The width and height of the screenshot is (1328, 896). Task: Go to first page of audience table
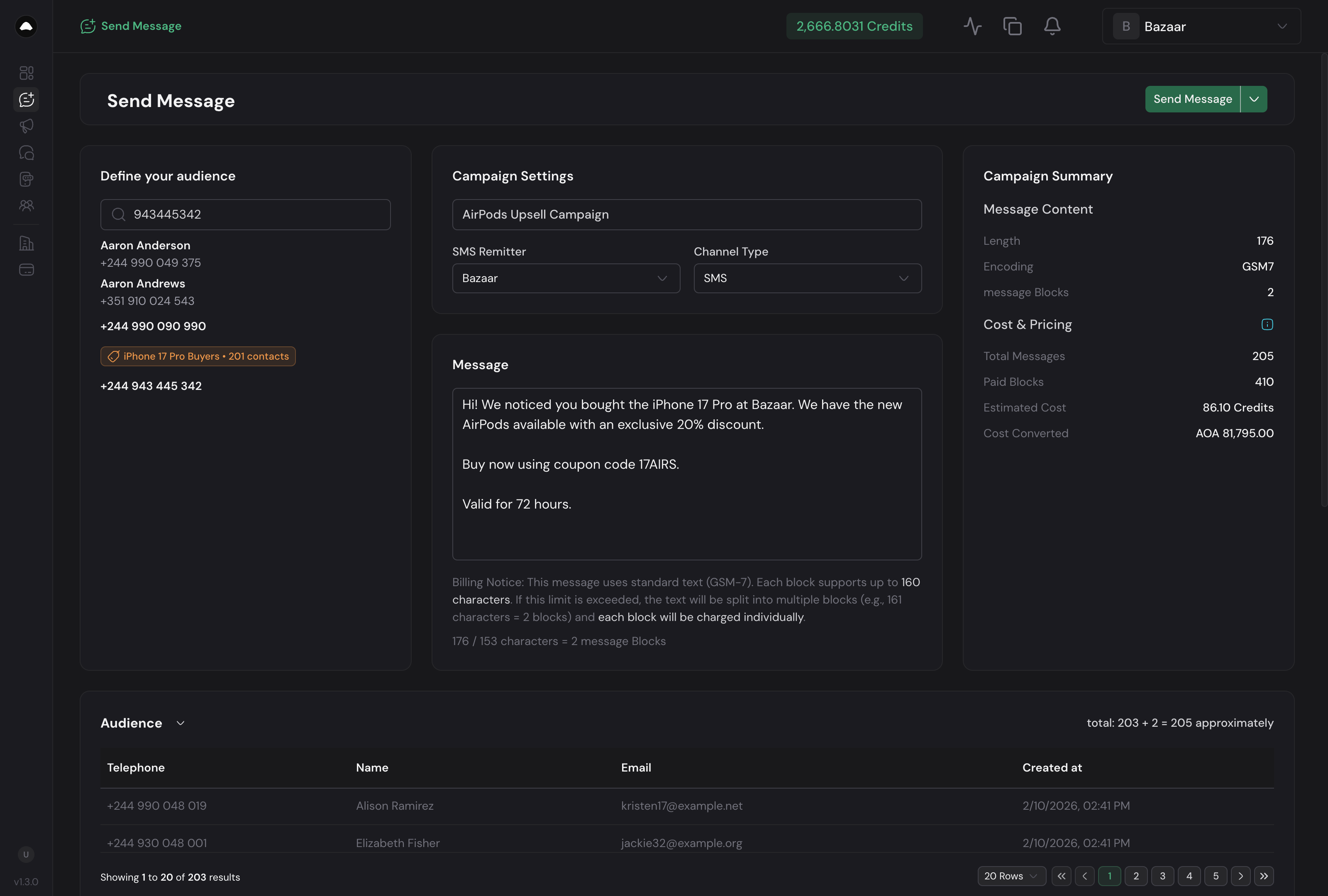(x=1061, y=876)
